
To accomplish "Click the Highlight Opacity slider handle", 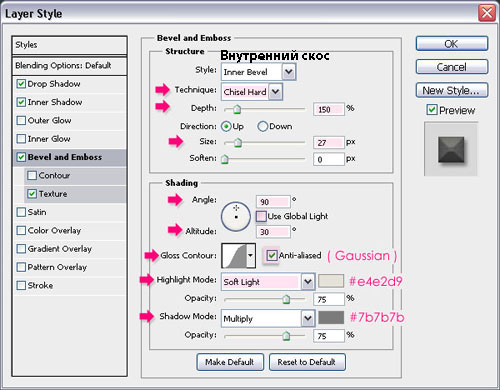I will point(286,299).
